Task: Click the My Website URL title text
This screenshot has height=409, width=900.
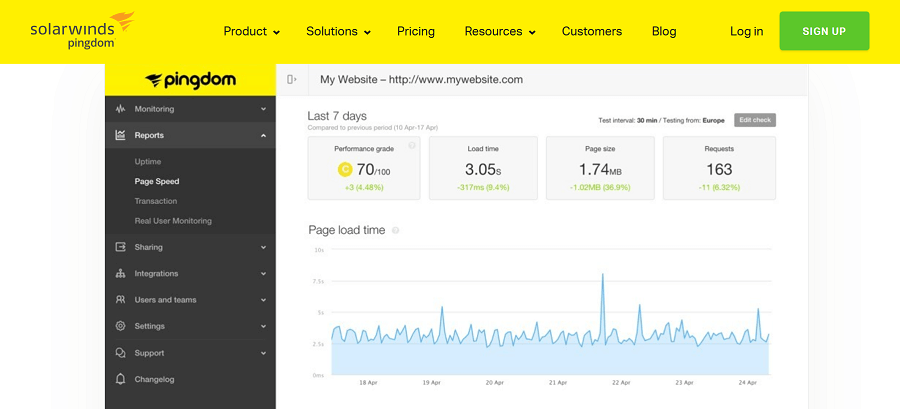Action: pos(421,80)
